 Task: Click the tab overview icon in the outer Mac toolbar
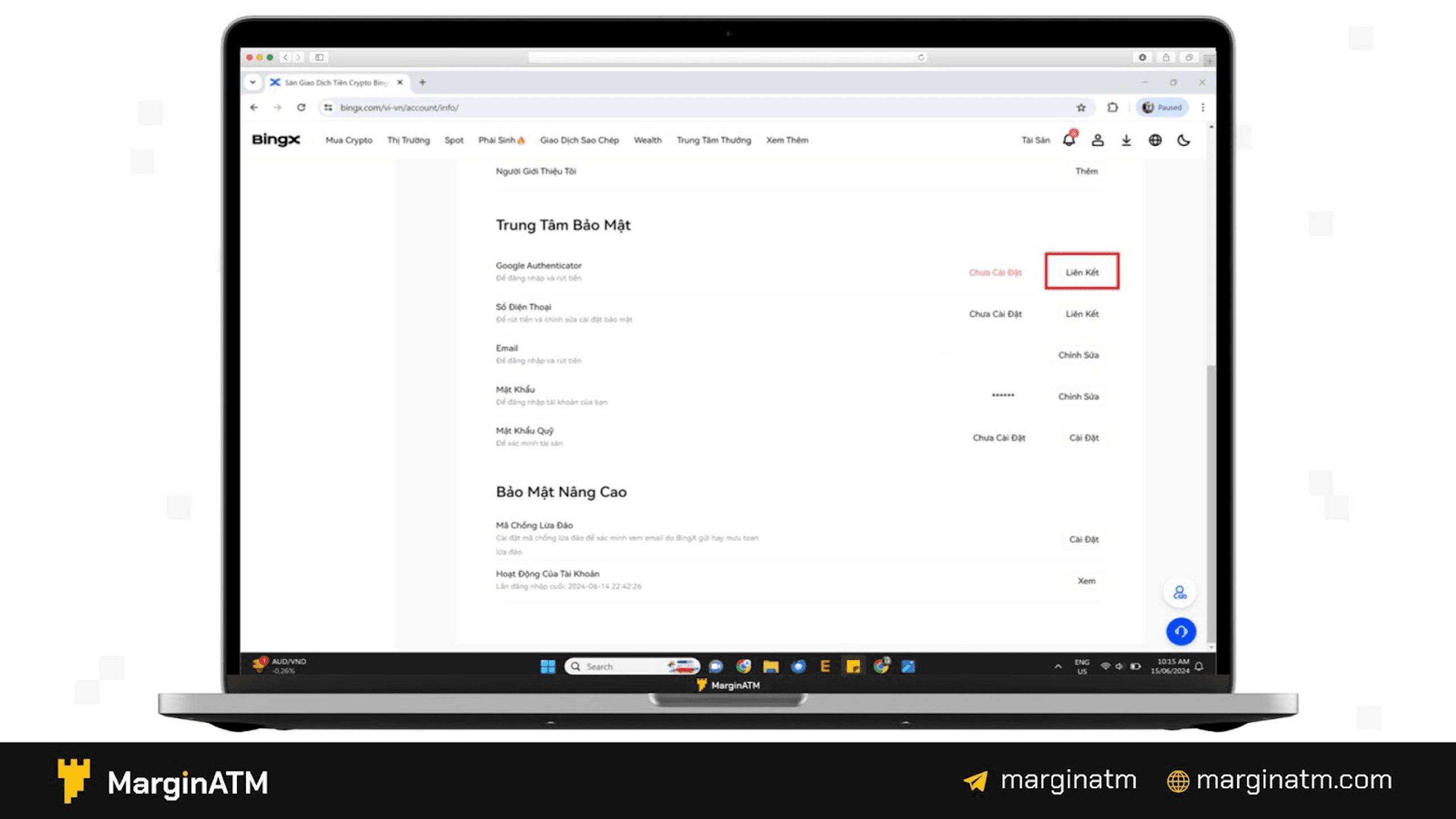(1189, 57)
